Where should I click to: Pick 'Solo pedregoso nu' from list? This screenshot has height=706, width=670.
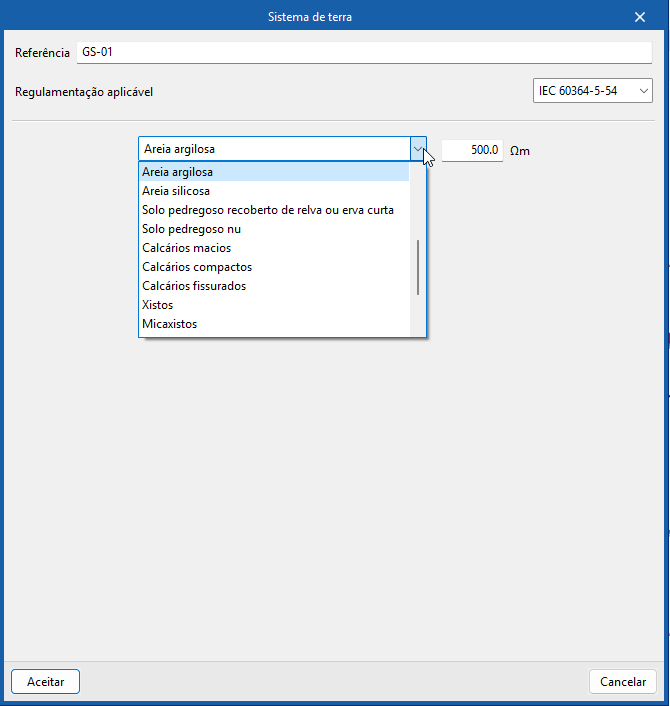pos(274,229)
